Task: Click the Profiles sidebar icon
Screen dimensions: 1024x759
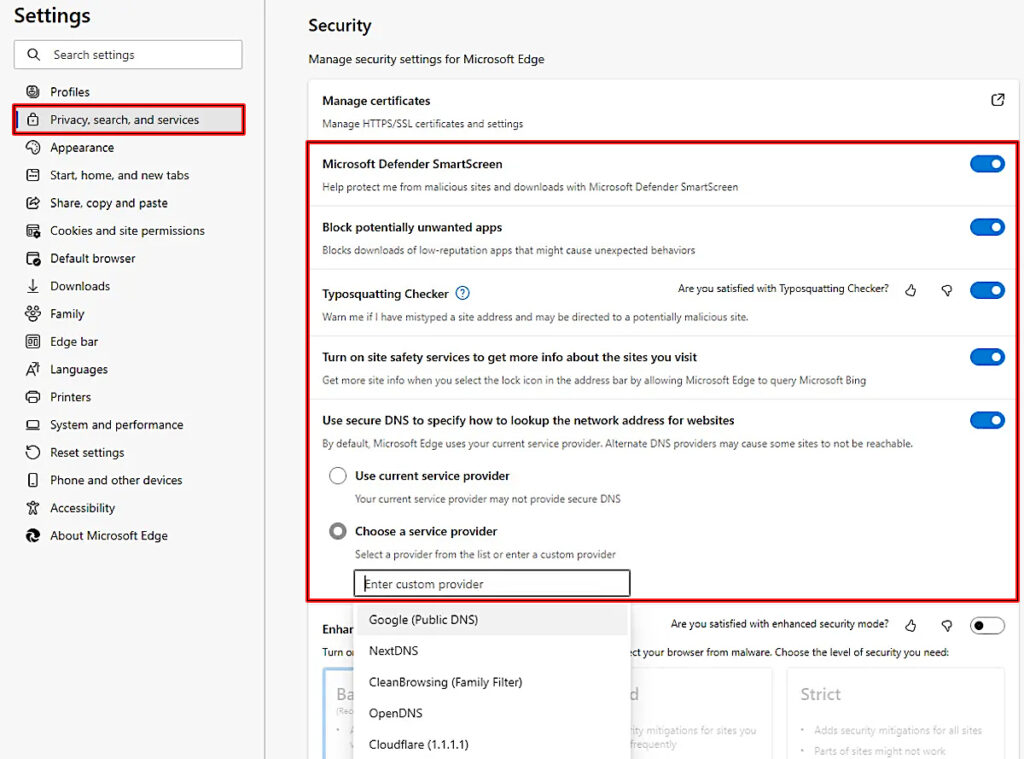Action: click(33, 91)
